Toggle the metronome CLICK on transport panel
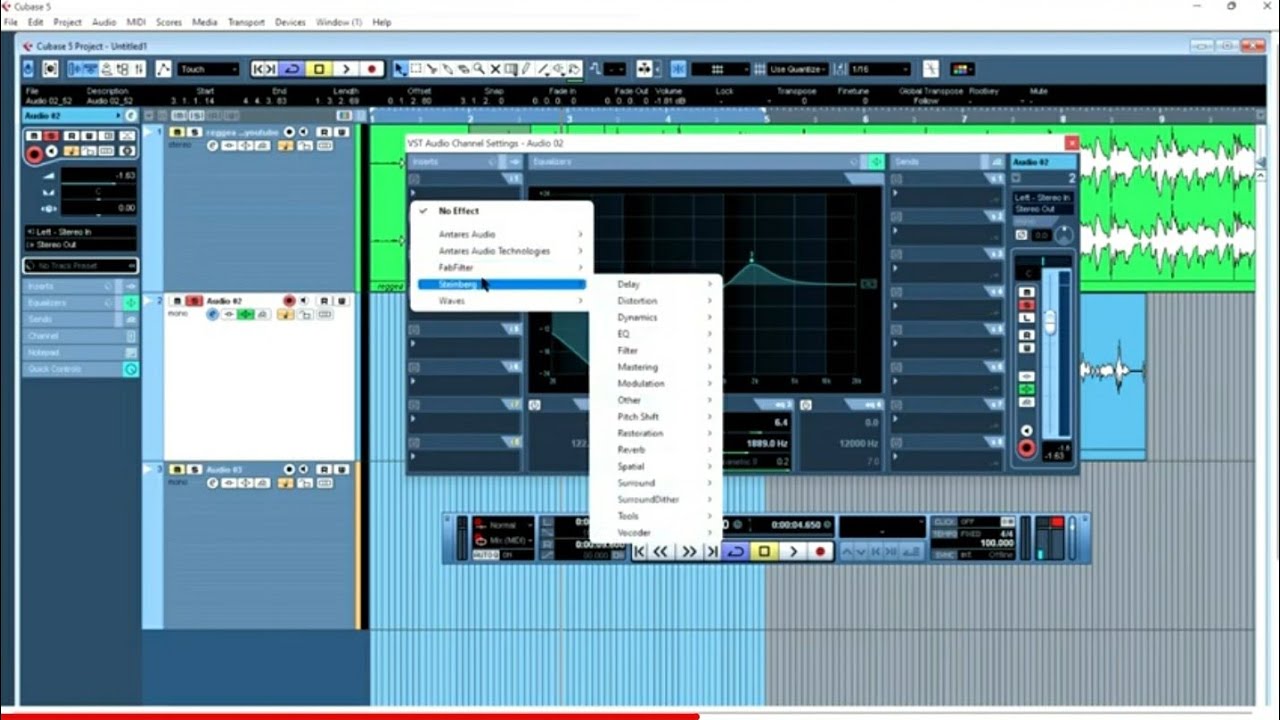1280x720 pixels. coord(944,522)
